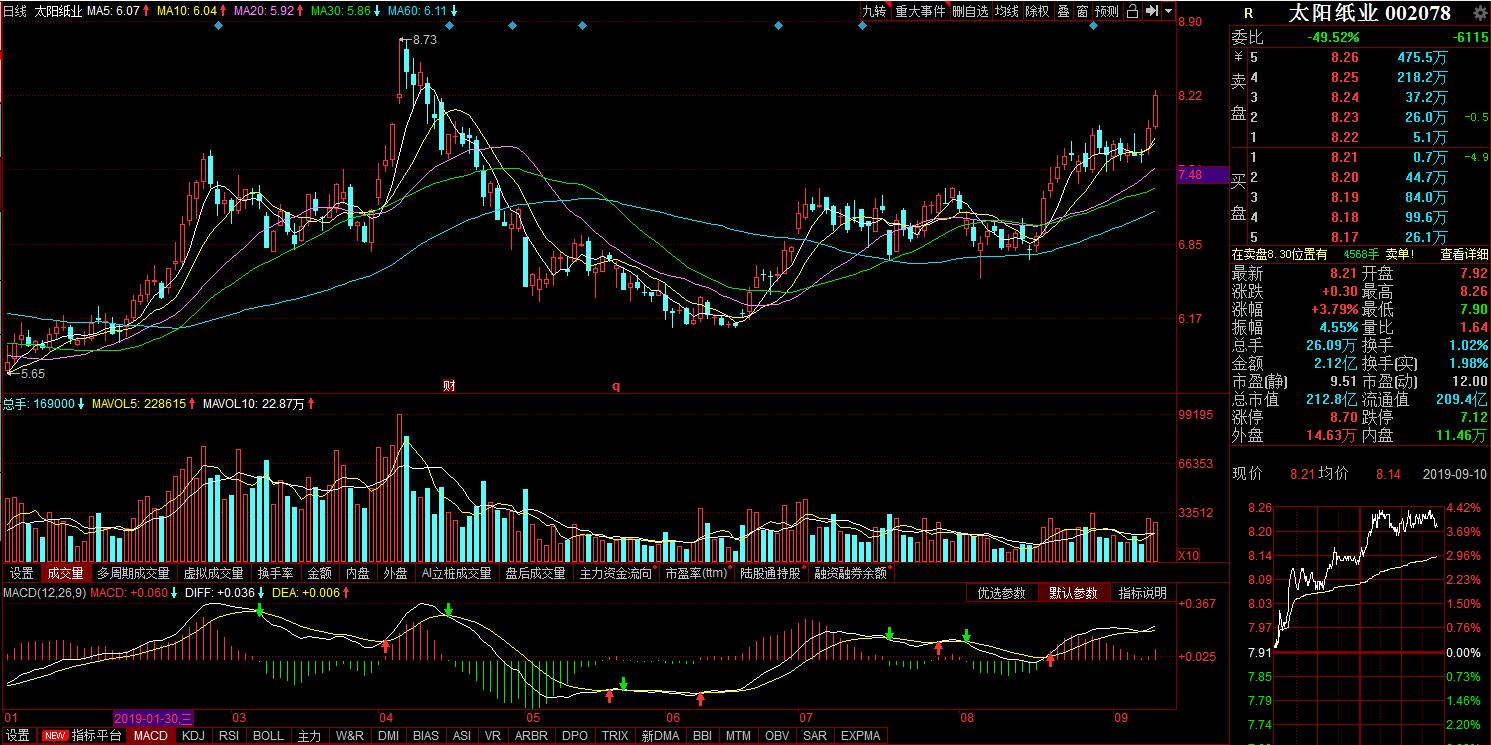Image resolution: width=1491 pixels, height=745 pixels.
Task: Select the DMI indicator tab
Action: pos(388,736)
